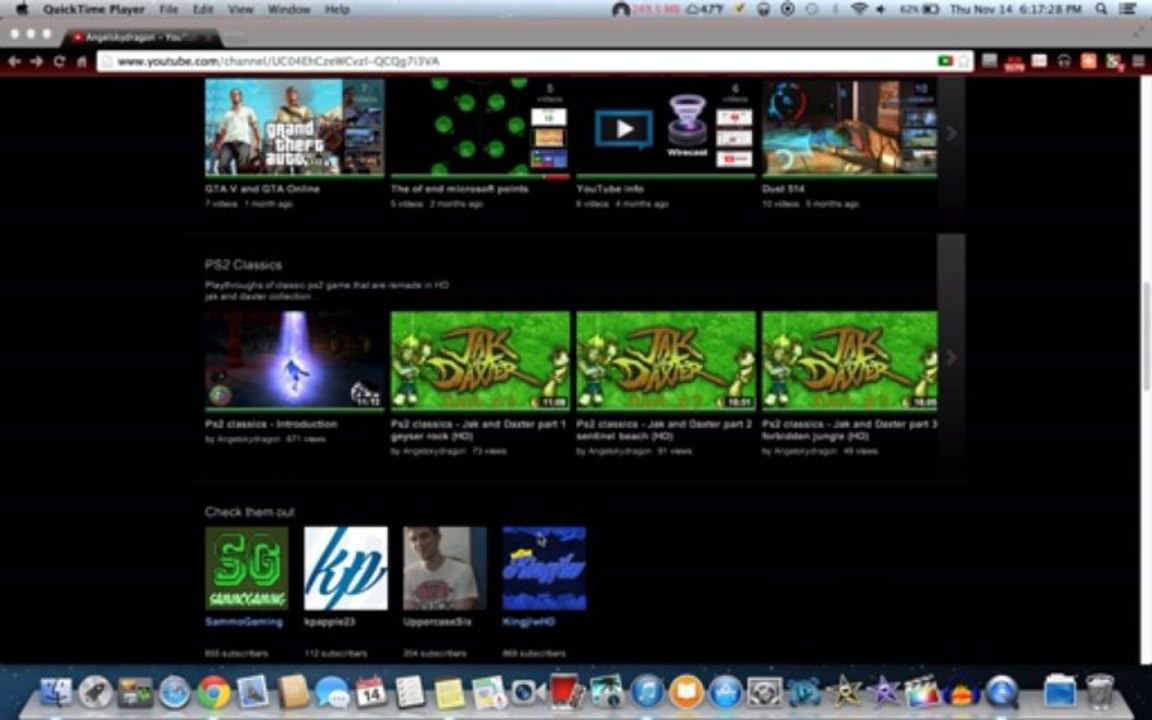Click the kpapple23 channel name

pos(330,622)
